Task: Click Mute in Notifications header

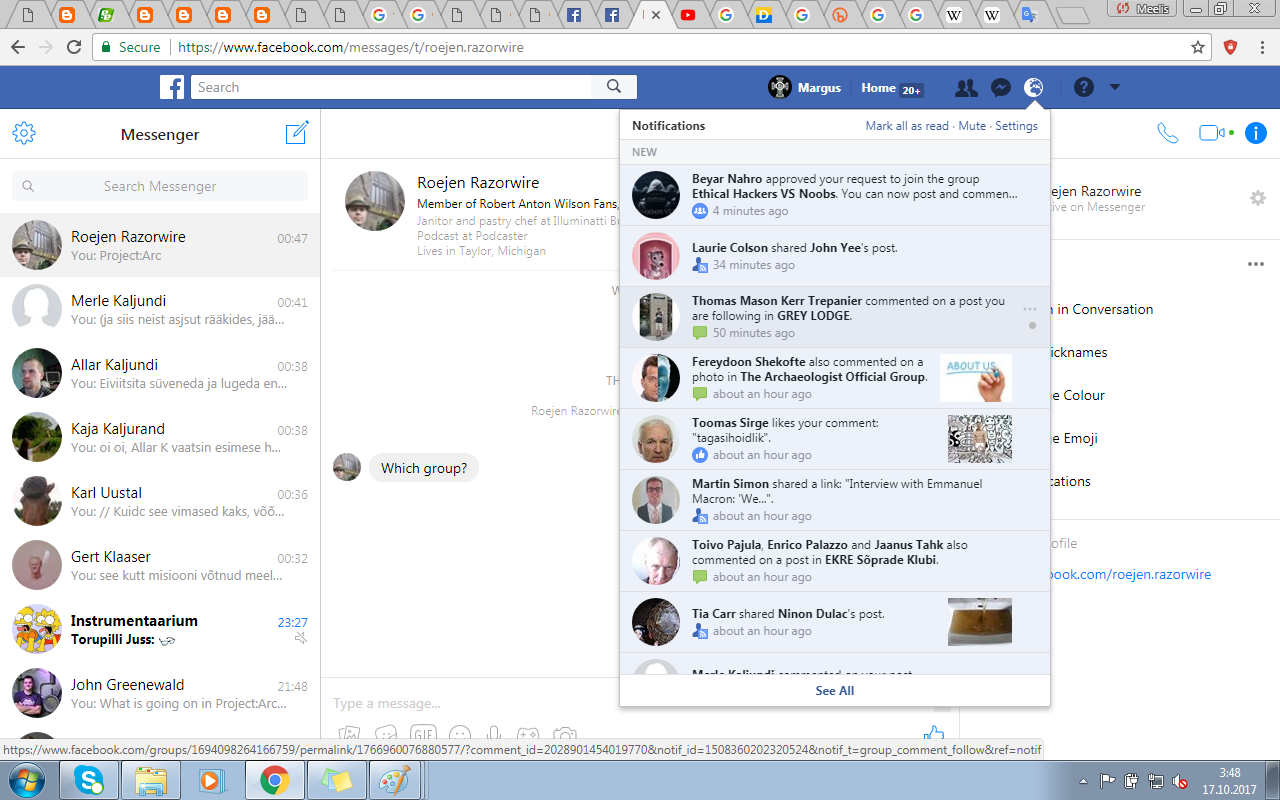Action: [972, 126]
